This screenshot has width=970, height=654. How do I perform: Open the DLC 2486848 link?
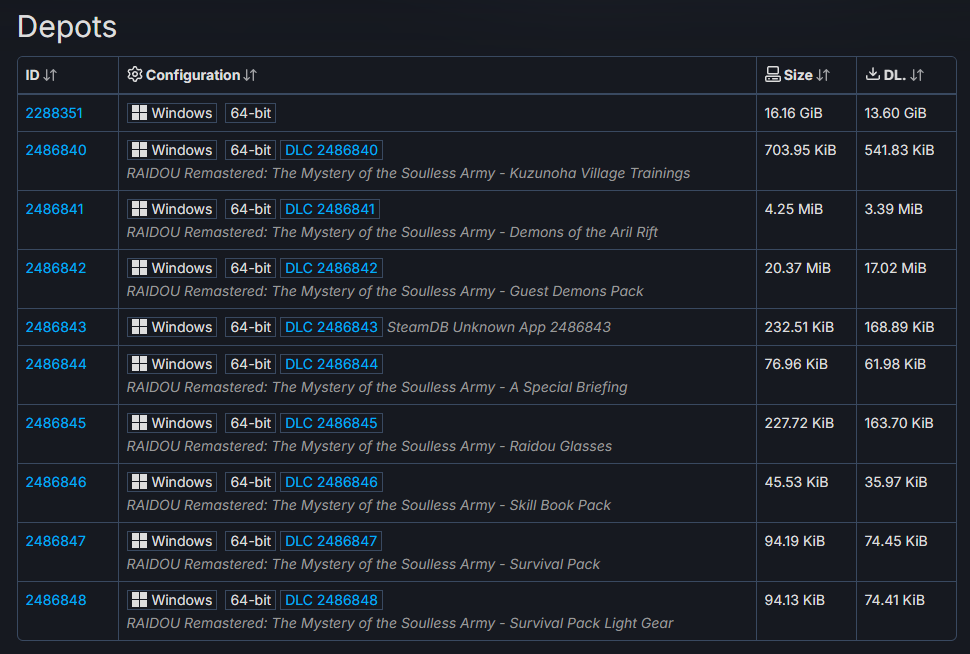point(331,600)
